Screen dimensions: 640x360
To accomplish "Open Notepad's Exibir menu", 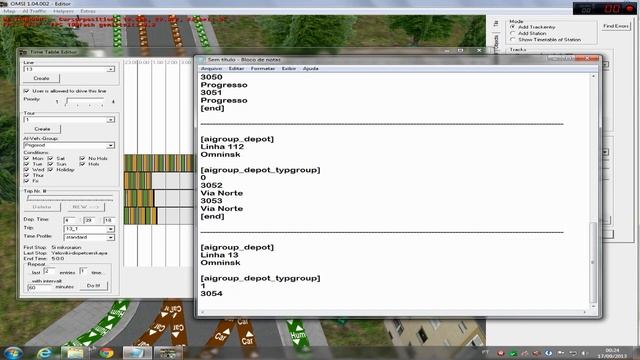I will pyautogui.click(x=289, y=69).
